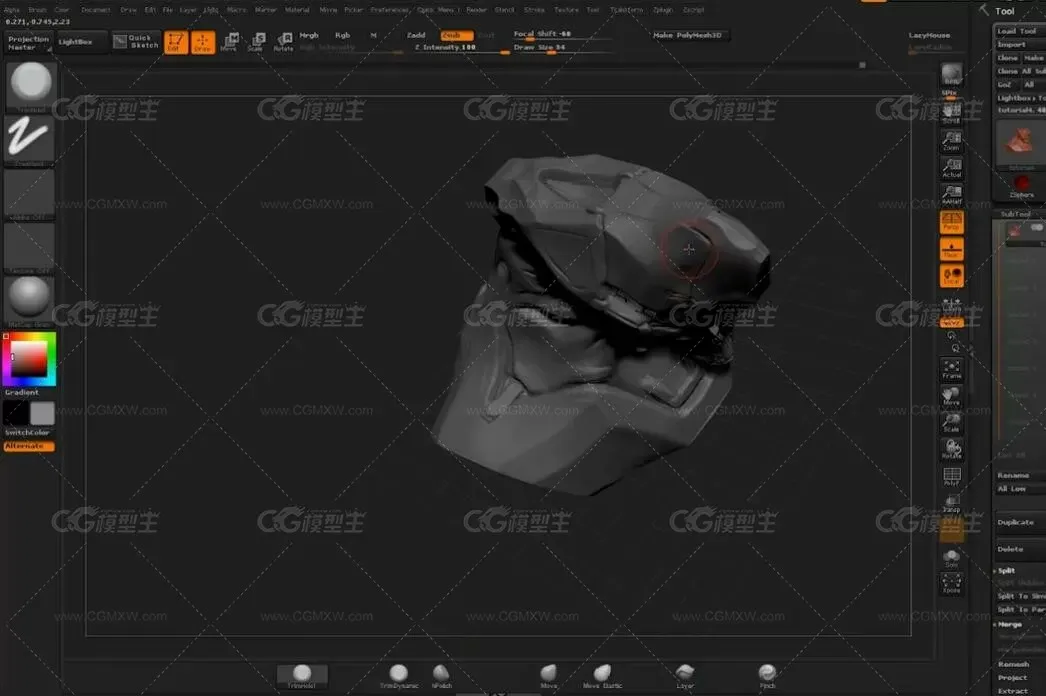This screenshot has height=696, width=1046.
Task: Expand the Project section
Action: (x=1013, y=678)
